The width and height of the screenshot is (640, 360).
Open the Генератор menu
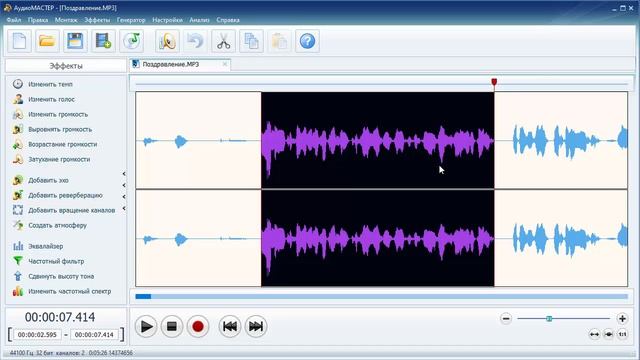point(131,20)
